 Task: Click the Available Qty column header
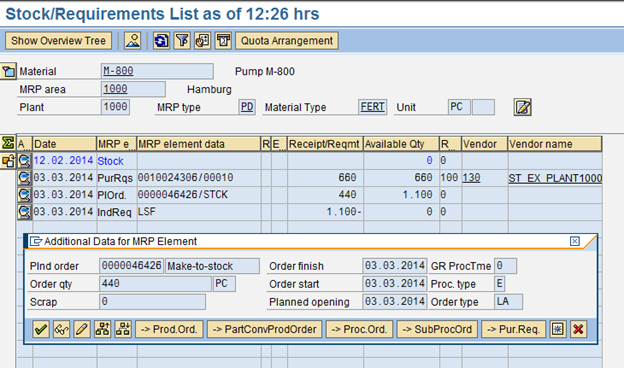[x=401, y=144]
